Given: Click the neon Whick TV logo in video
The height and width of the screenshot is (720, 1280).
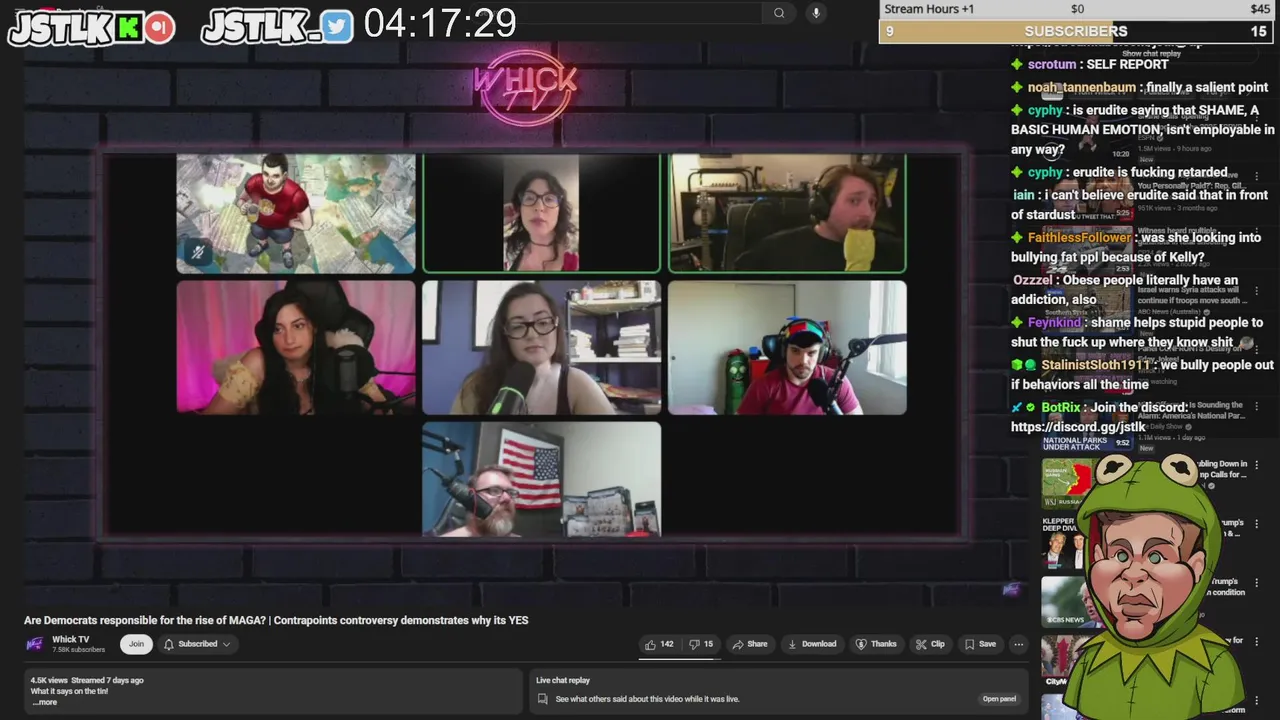Looking at the screenshot, I should (x=526, y=87).
